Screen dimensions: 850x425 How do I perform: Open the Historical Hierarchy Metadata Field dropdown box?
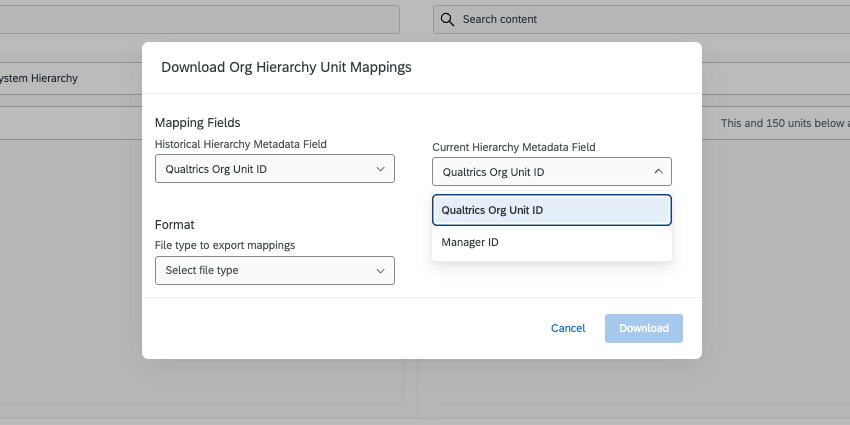(265, 169)
